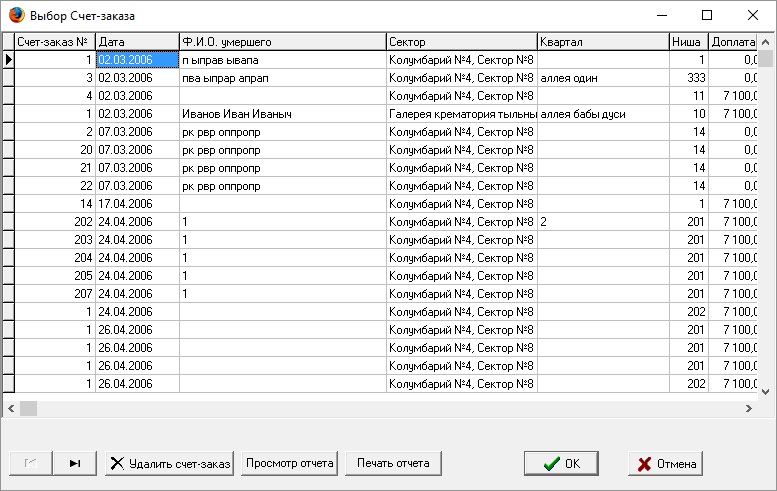Click the current row pointer arrow

[8, 59]
